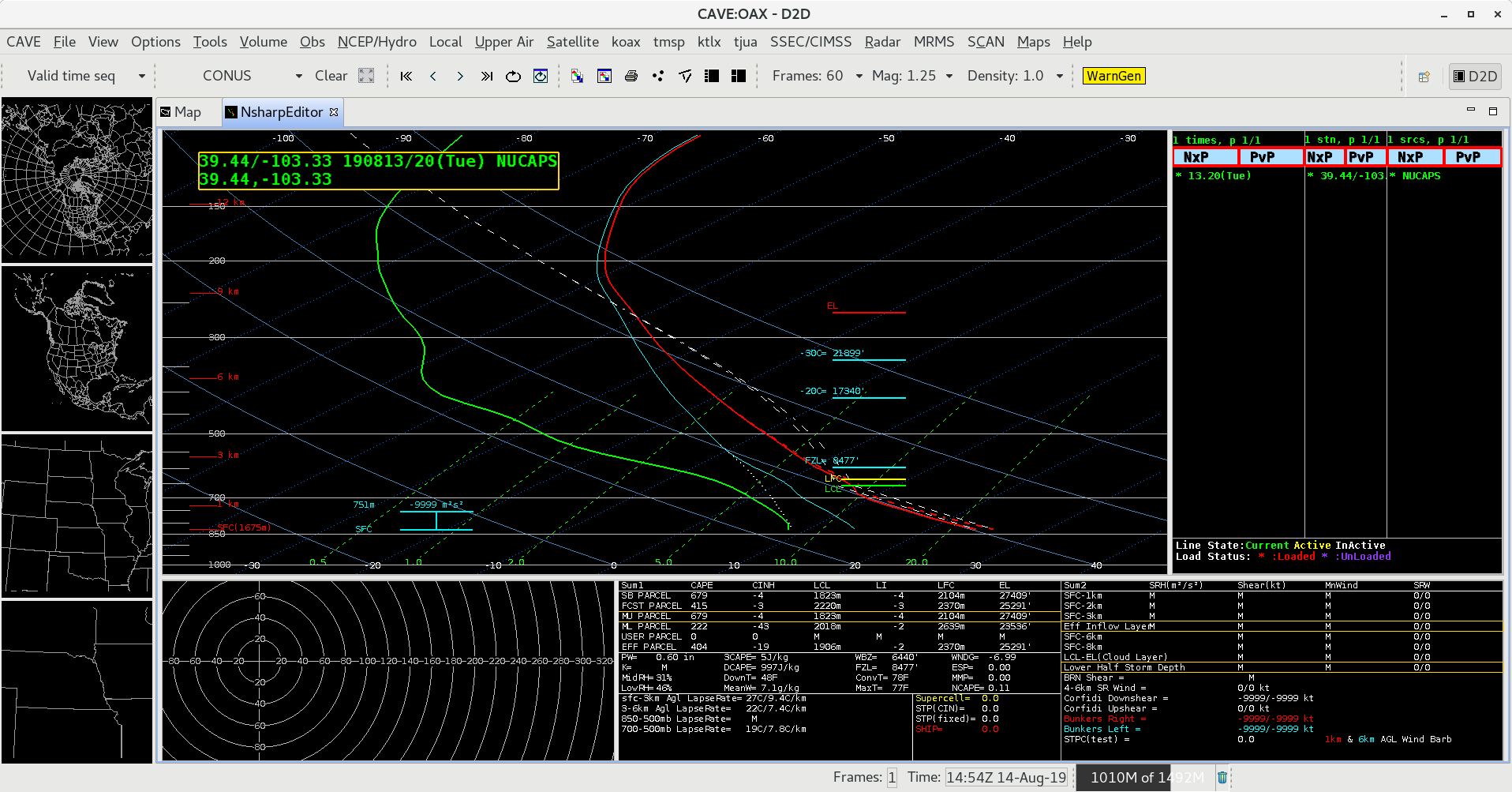1512x792 pixels.
Task: Click NxP under the times column
Action: tap(1206, 157)
